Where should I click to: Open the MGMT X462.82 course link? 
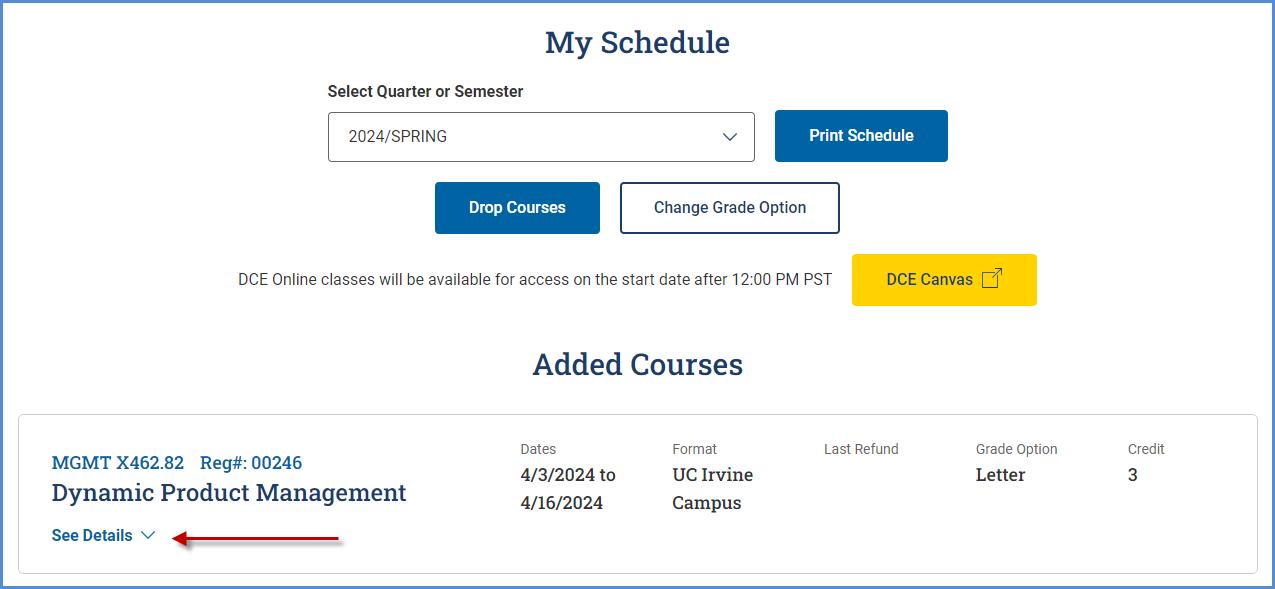[x=118, y=463]
